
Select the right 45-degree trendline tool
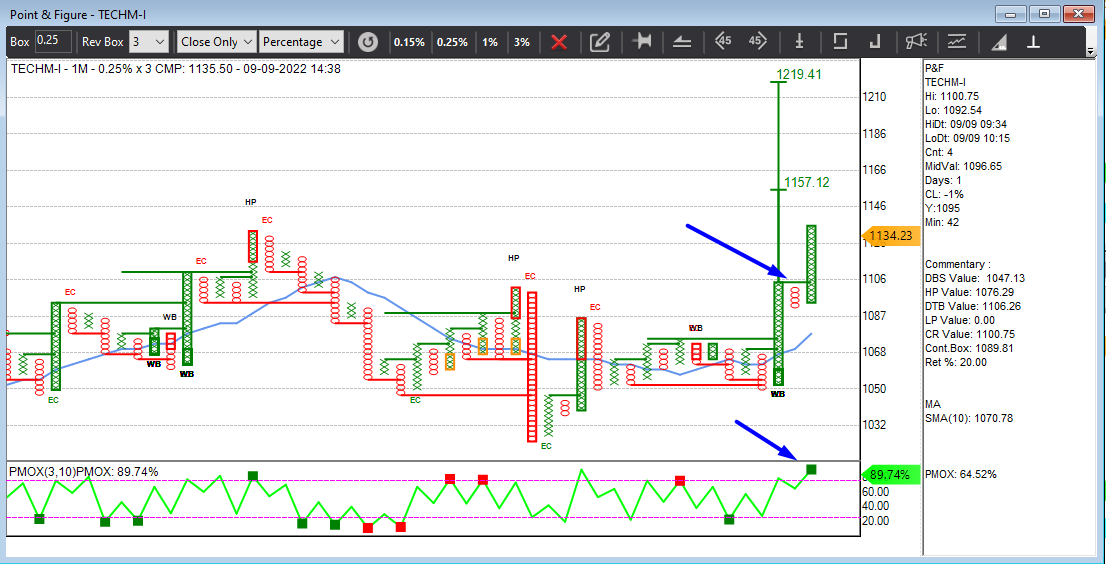tap(757, 41)
